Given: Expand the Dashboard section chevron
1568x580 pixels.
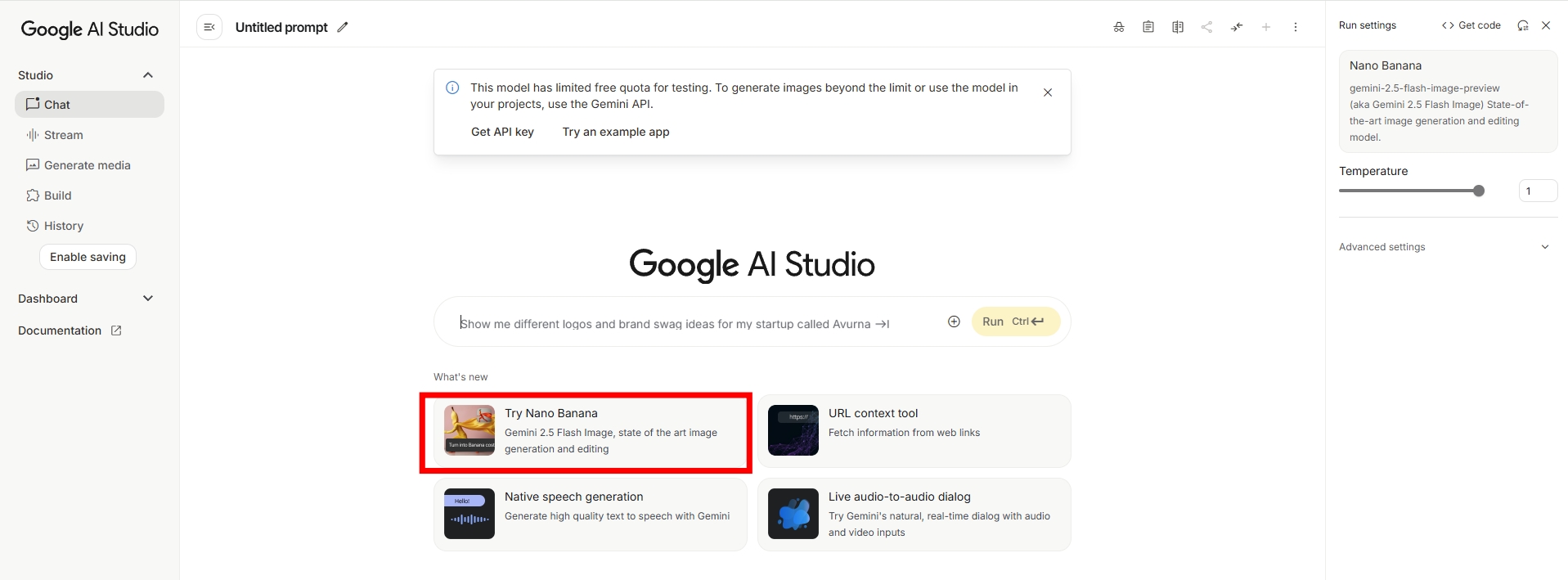Looking at the screenshot, I should [x=148, y=299].
